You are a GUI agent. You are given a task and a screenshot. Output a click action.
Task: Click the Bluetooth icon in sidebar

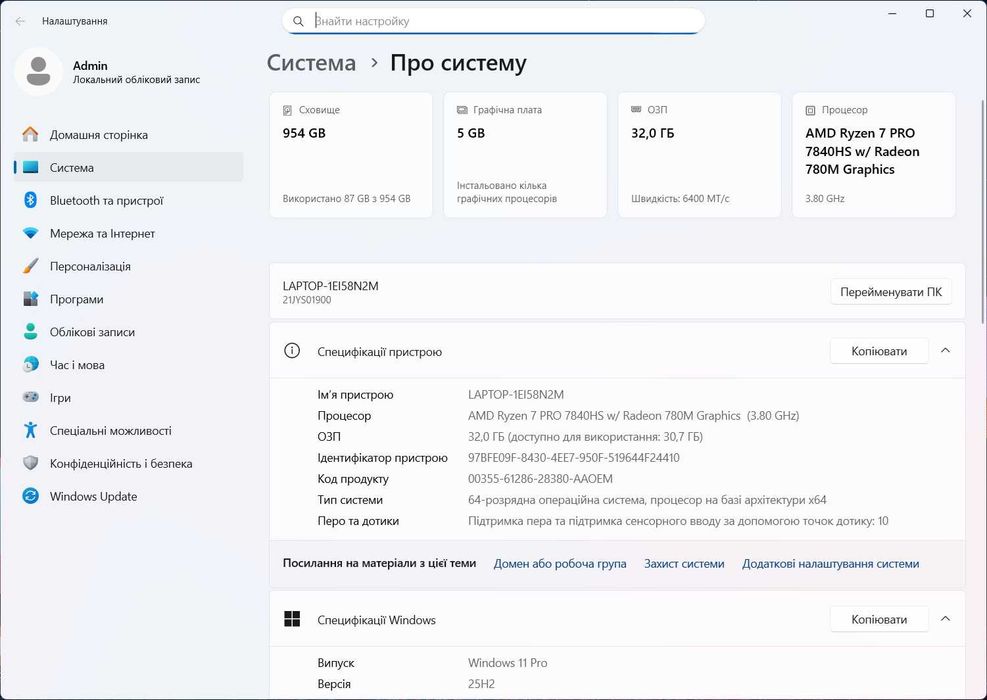pos(30,200)
